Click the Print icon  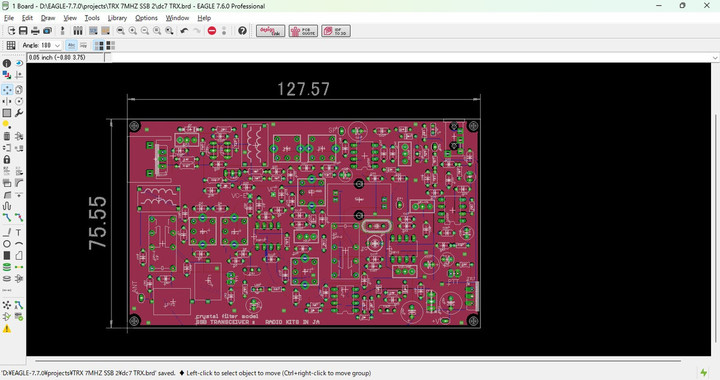point(35,31)
